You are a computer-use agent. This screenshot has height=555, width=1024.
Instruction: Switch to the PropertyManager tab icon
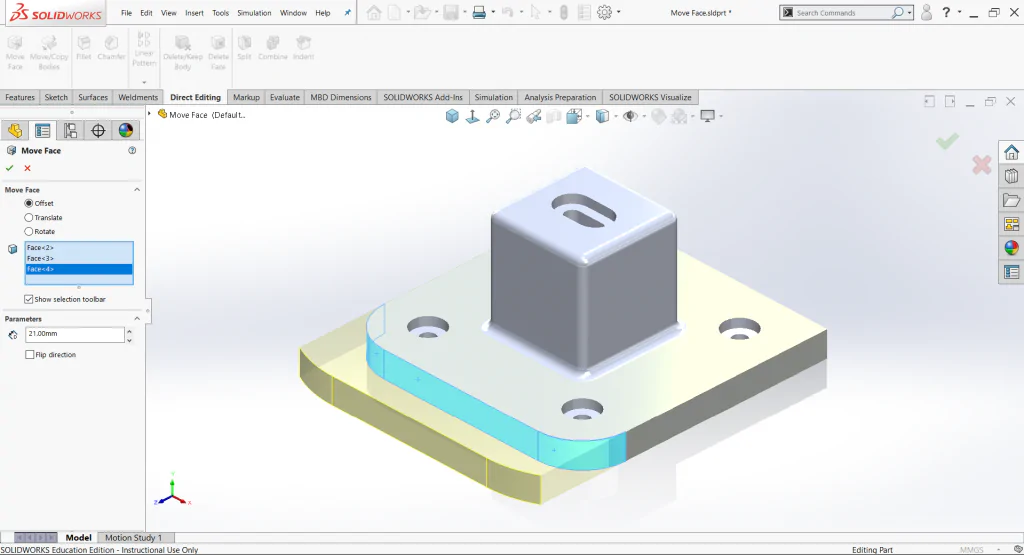pos(42,131)
